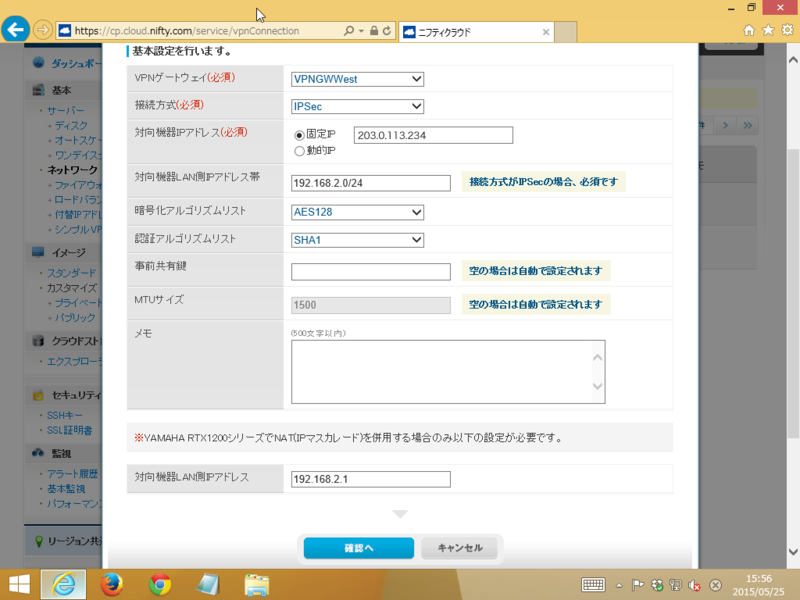Launch Firefox from the taskbar
The width and height of the screenshot is (800, 600).
110,584
